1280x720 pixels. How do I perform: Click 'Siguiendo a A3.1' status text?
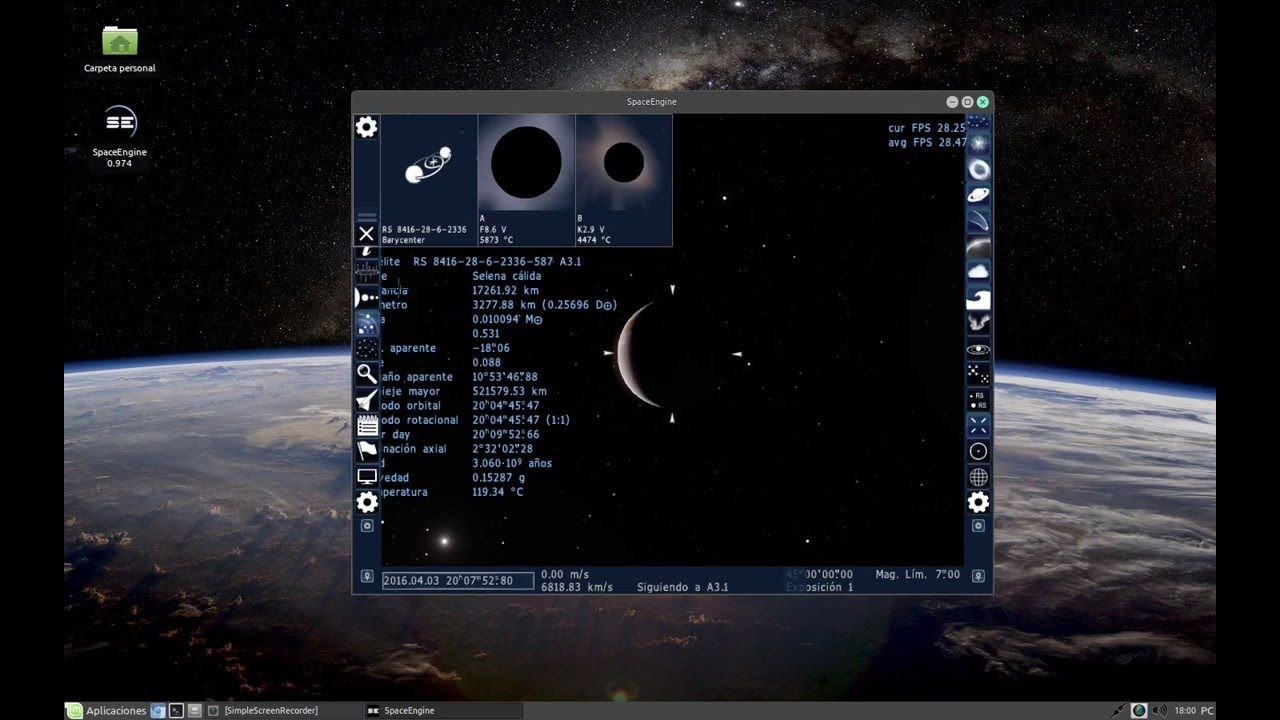tap(683, 587)
